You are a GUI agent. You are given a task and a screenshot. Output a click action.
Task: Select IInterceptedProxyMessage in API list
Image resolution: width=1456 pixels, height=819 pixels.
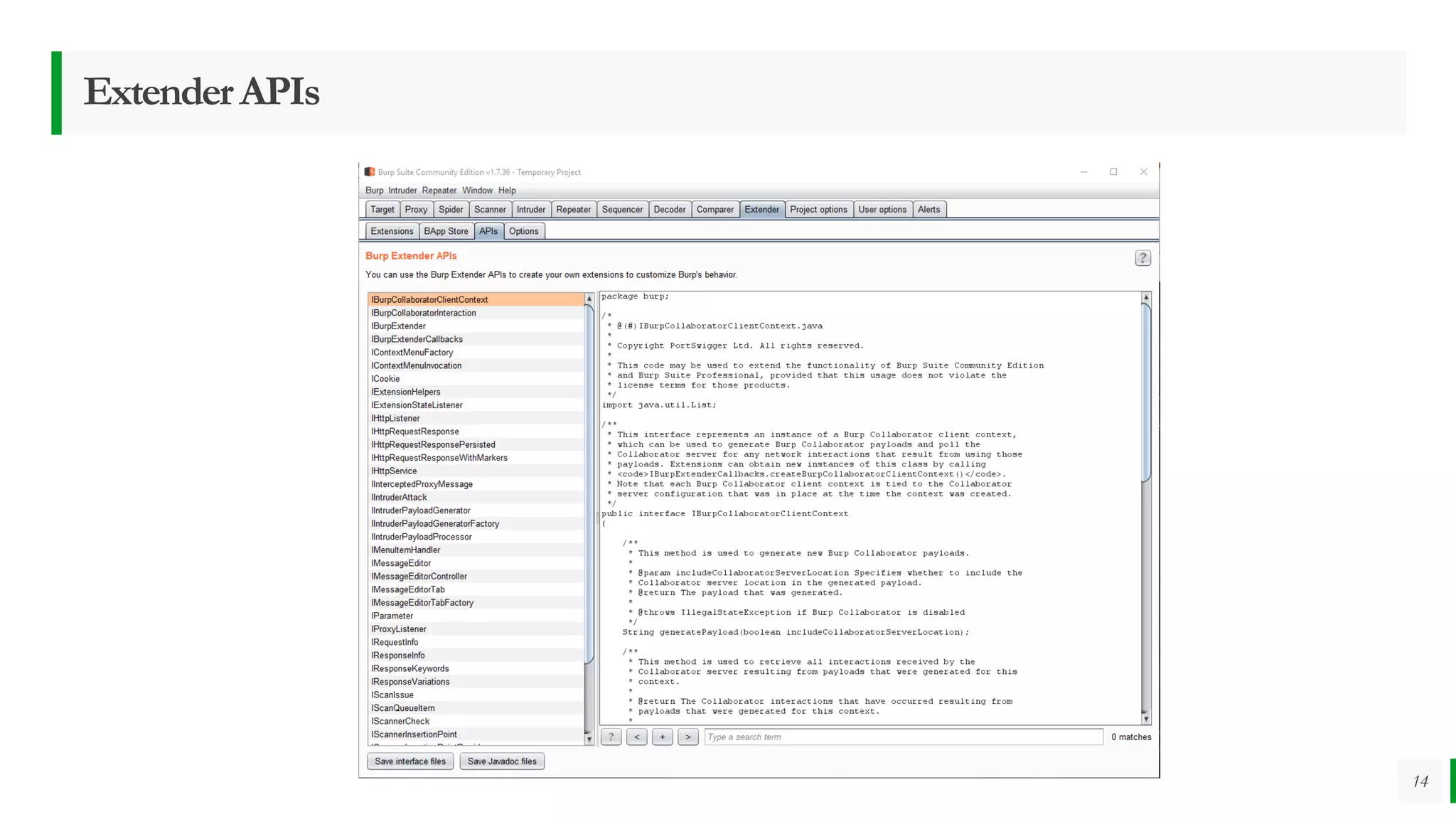476,484
